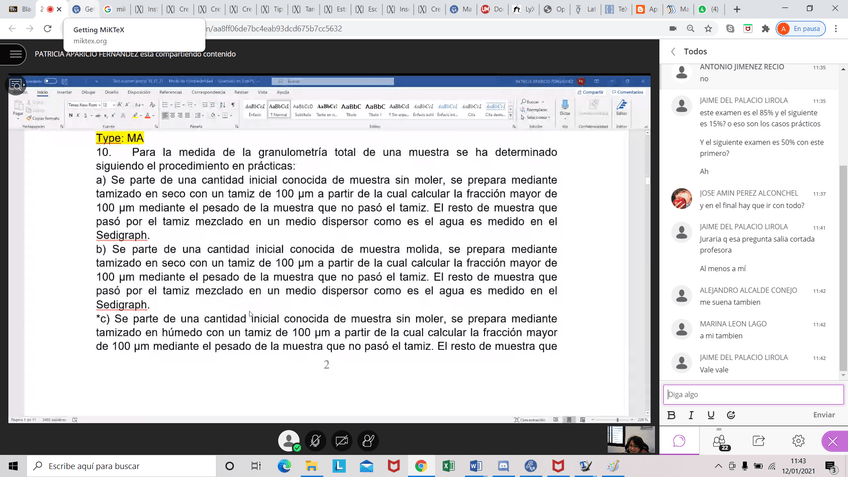848x477 pixels.
Task: Mute the microphone in meeting controls
Action: pos(315,440)
